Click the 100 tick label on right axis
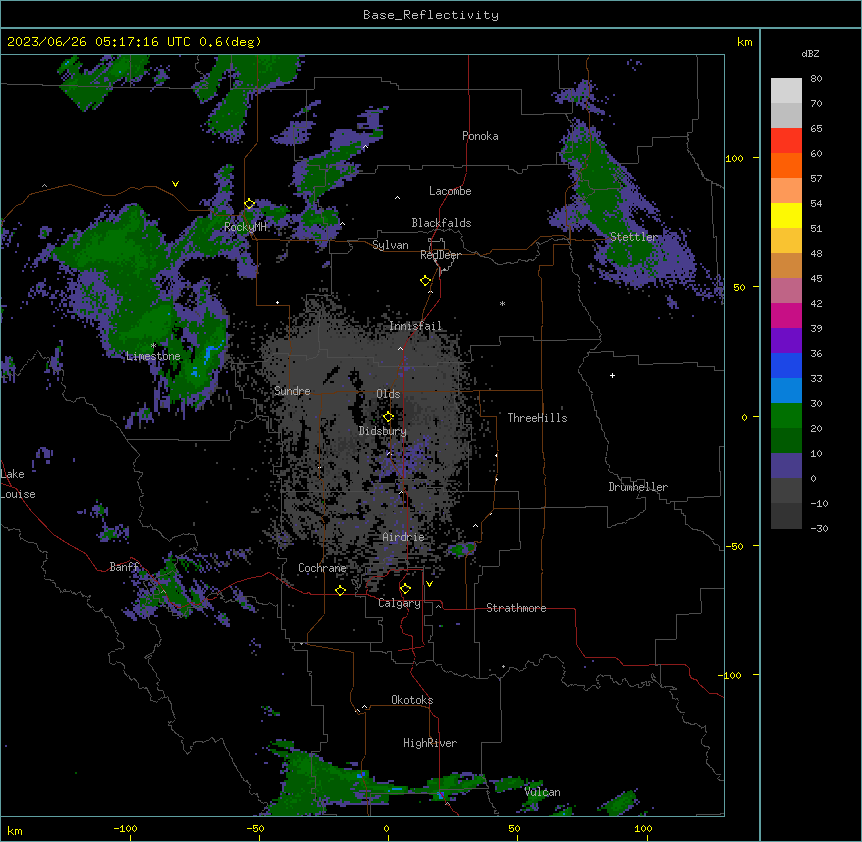Viewport: 862px width, 842px height. (734, 158)
